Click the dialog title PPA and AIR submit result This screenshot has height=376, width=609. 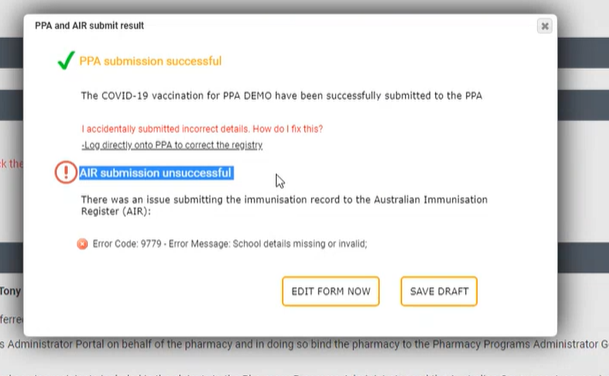[x=89, y=26]
